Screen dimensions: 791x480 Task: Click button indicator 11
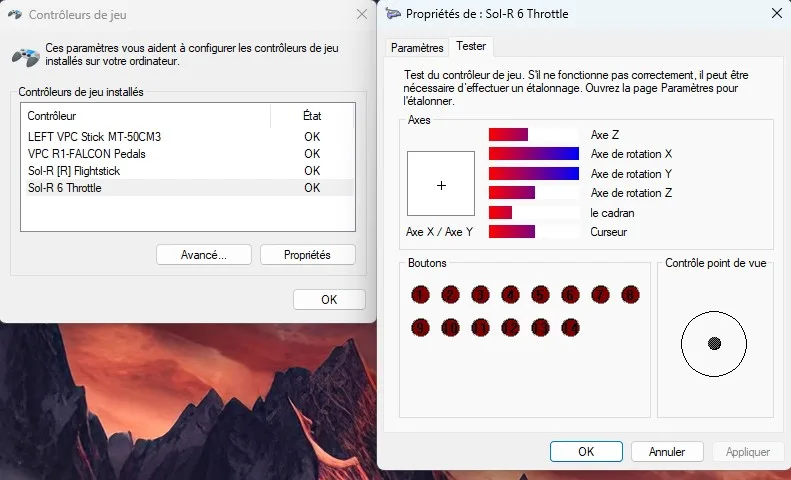tap(480, 328)
